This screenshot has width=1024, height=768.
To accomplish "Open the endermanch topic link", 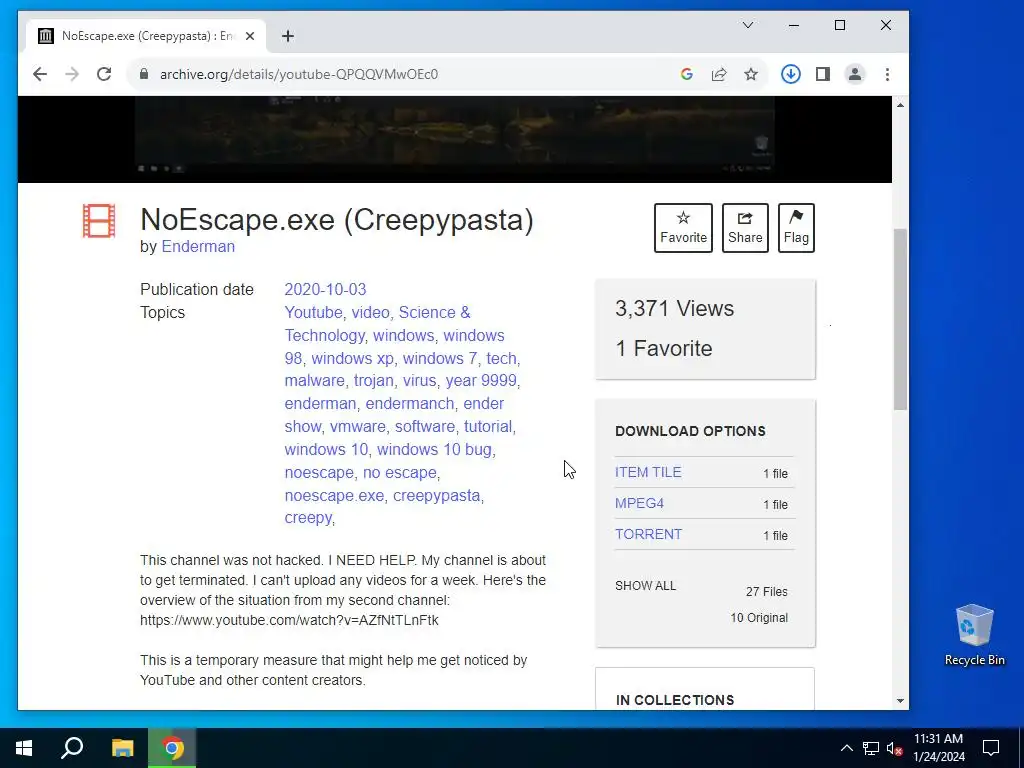I will pos(409,404).
